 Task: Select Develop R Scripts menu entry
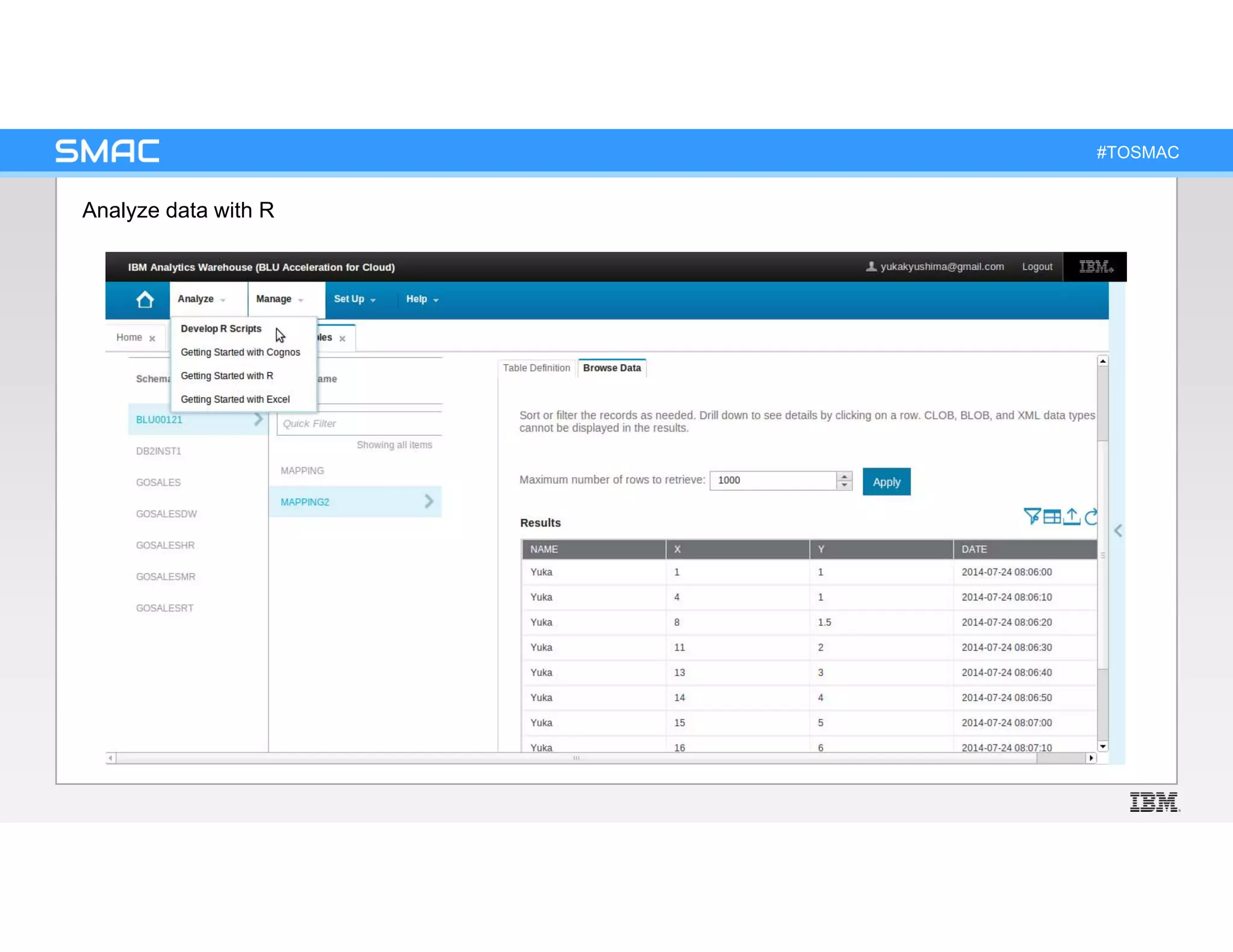[221, 329]
